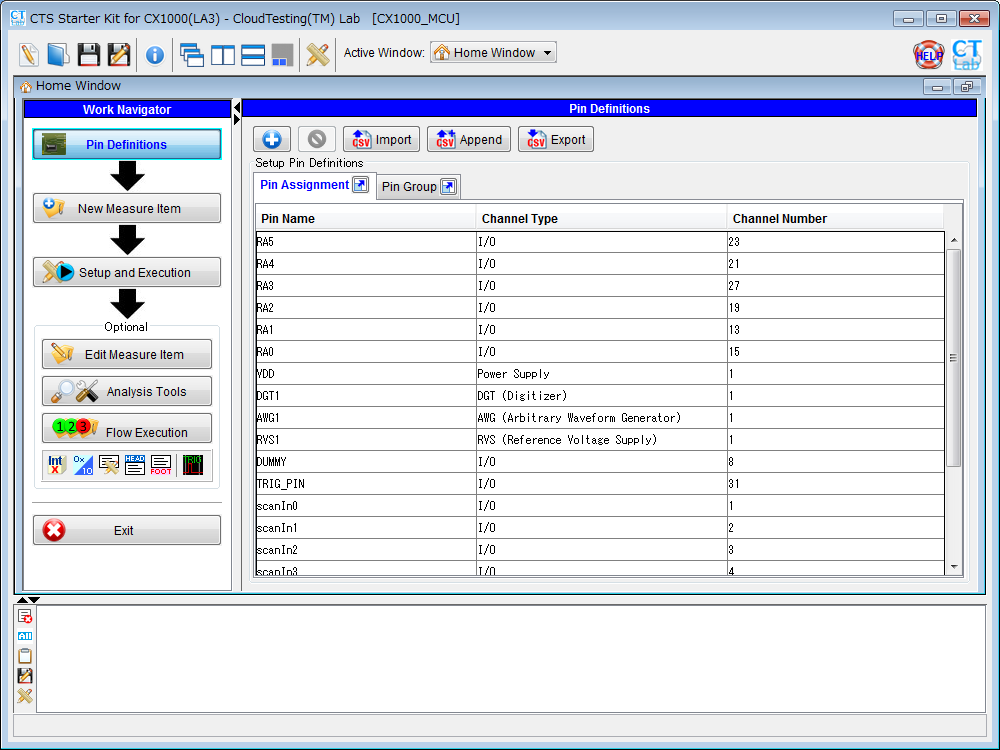Expand log panel using up triangle
The height and width of the screenshot is (750, 1000).
22,600
